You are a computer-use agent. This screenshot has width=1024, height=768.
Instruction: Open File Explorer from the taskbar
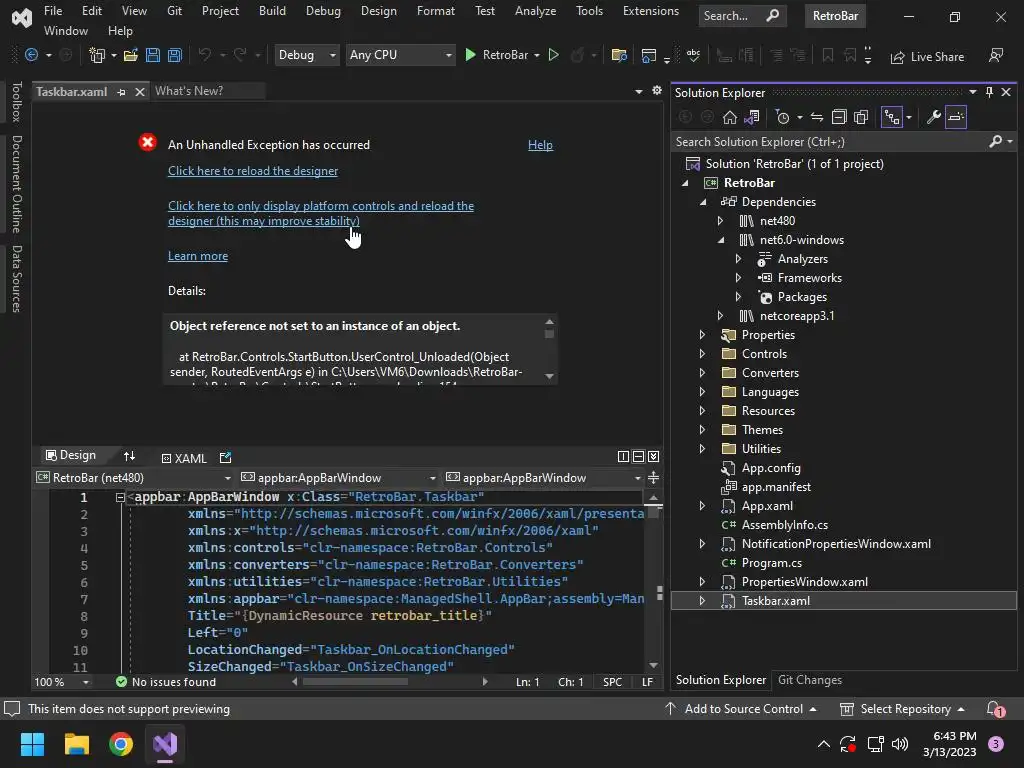(x=76, y=744)
